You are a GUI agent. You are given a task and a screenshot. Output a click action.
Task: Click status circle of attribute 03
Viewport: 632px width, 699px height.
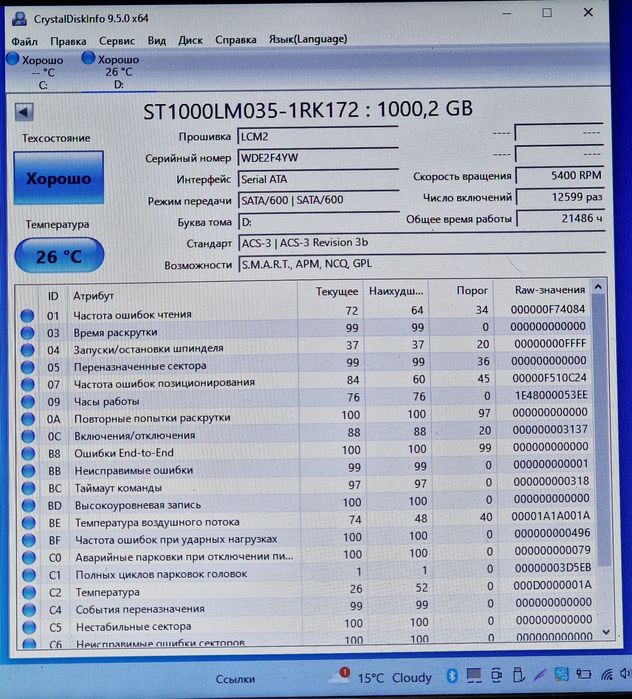coord(27,333)
